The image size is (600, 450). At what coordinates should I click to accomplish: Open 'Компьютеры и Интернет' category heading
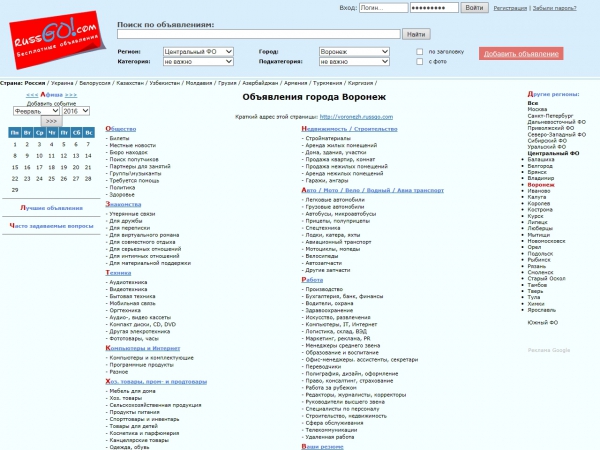(x=143, y=348)
